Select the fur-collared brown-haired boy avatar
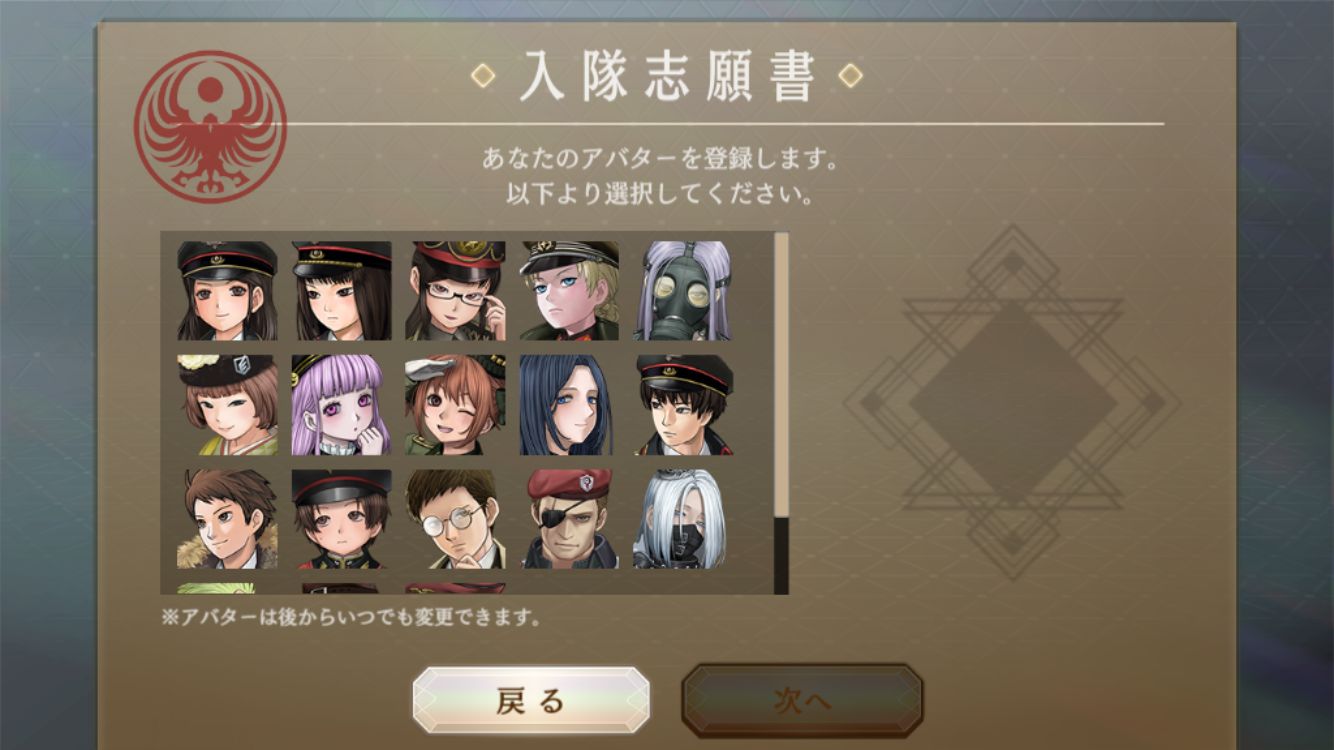 pos(227,519)
